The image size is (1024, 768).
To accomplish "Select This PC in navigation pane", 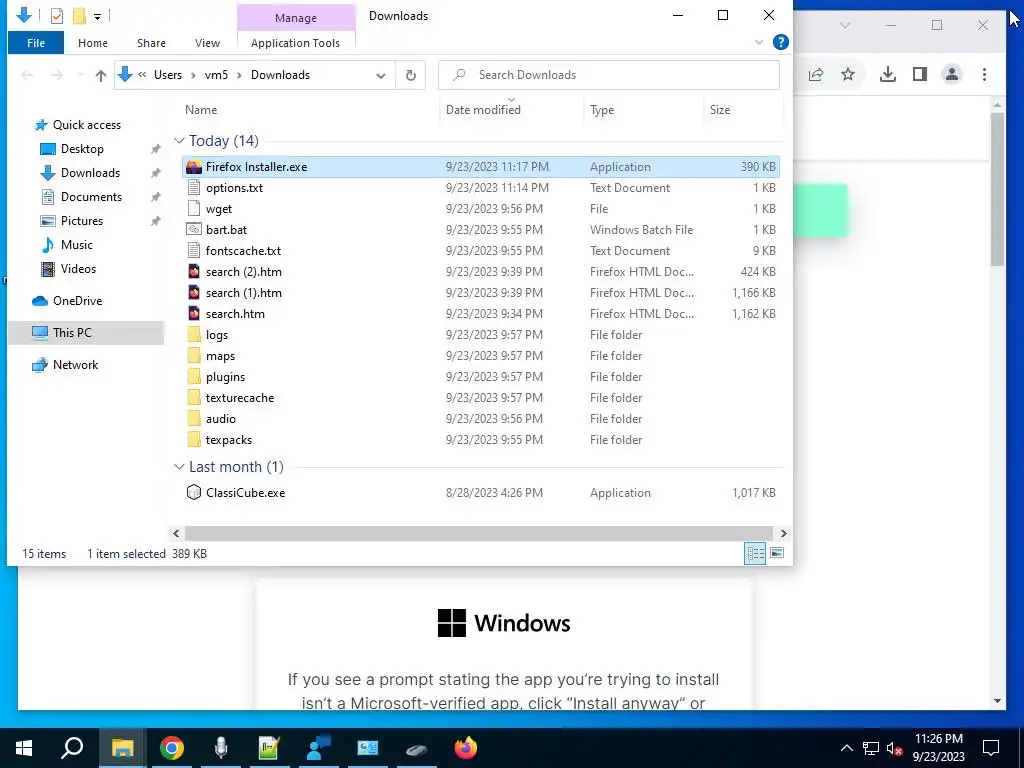I will tap(72, 332).
